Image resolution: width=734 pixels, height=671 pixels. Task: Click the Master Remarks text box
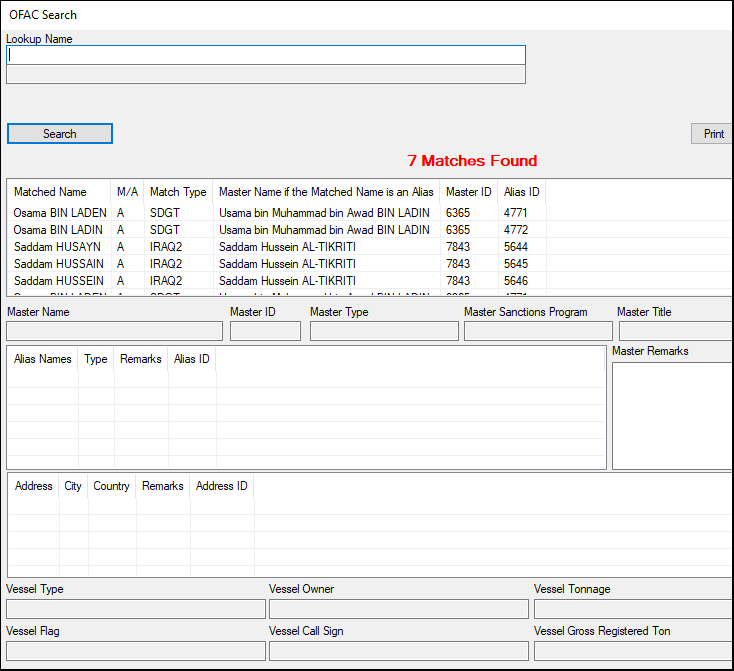click(673, 416)
